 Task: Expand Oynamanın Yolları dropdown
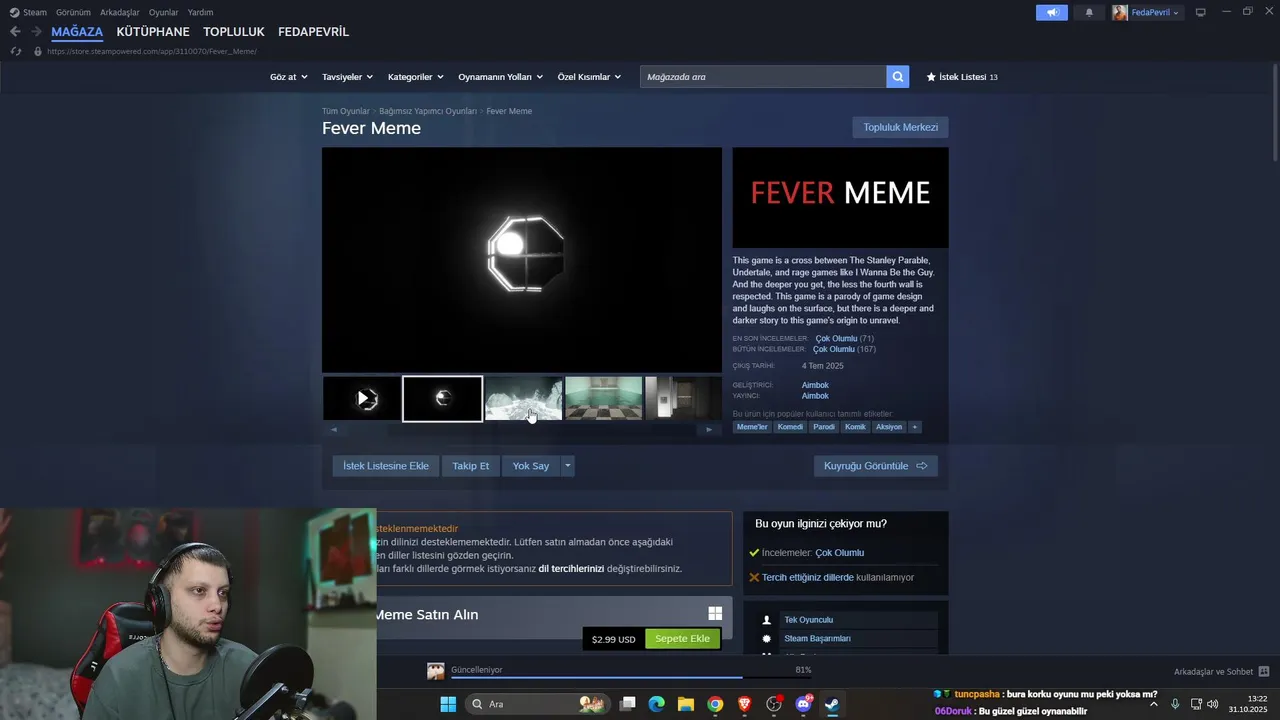tap(500, 77)
